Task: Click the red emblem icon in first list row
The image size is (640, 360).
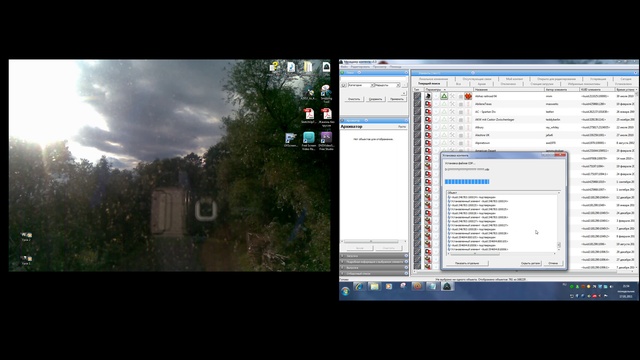Action: (x=468, y=96)
